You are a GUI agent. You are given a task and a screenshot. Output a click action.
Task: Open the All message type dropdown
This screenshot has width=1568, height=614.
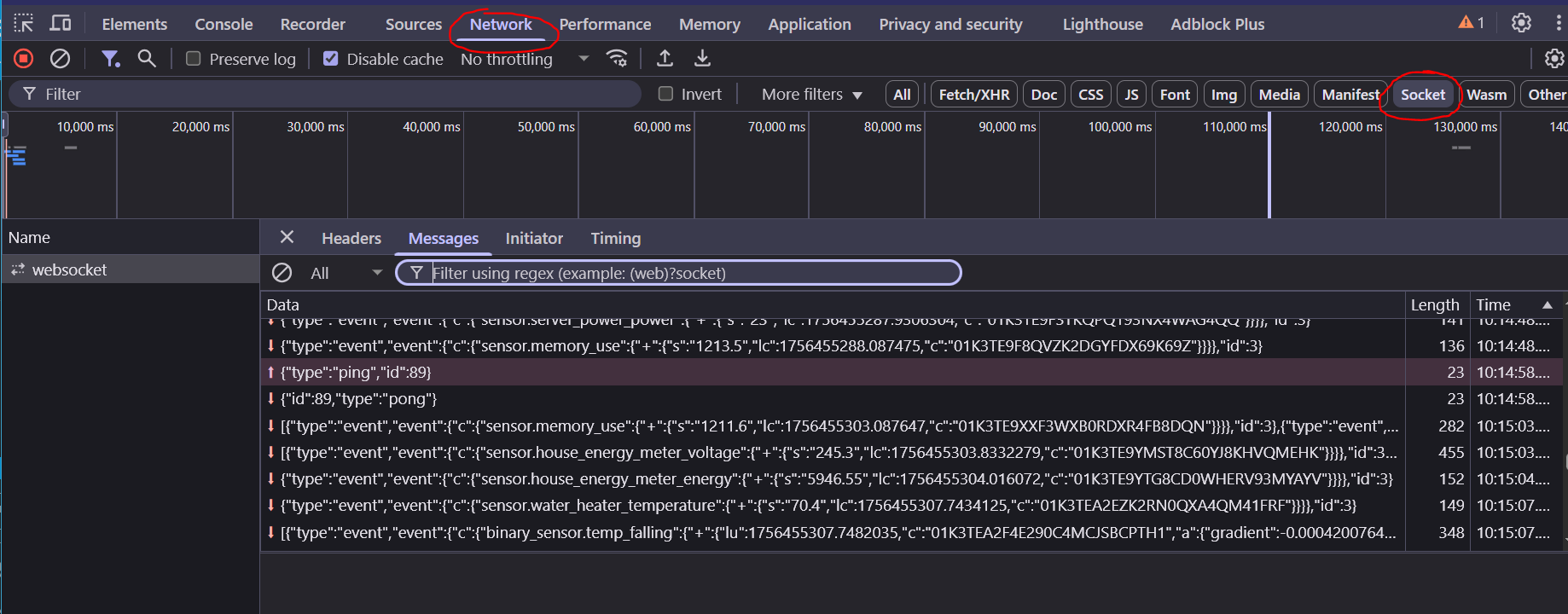point(346,273)
